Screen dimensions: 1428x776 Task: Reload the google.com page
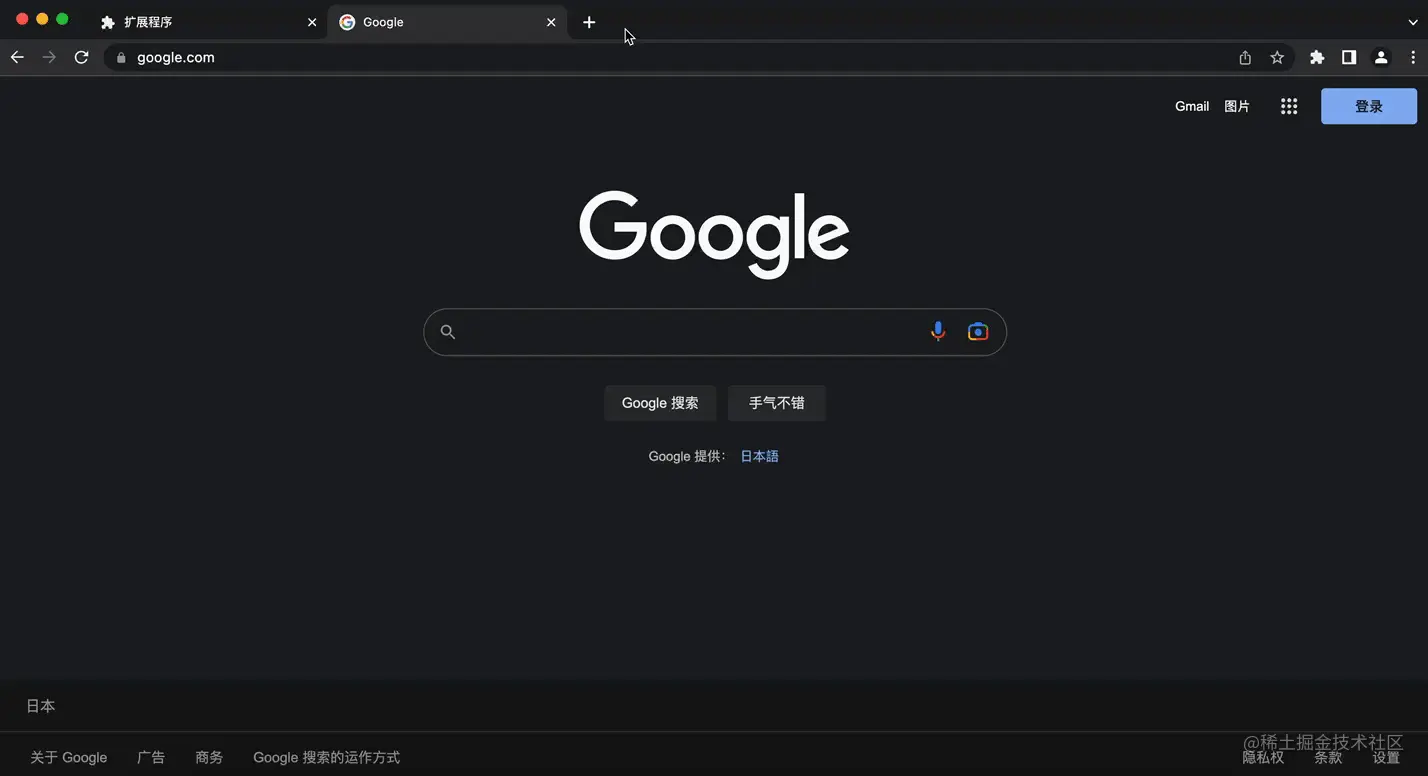(x=82, y=58)
